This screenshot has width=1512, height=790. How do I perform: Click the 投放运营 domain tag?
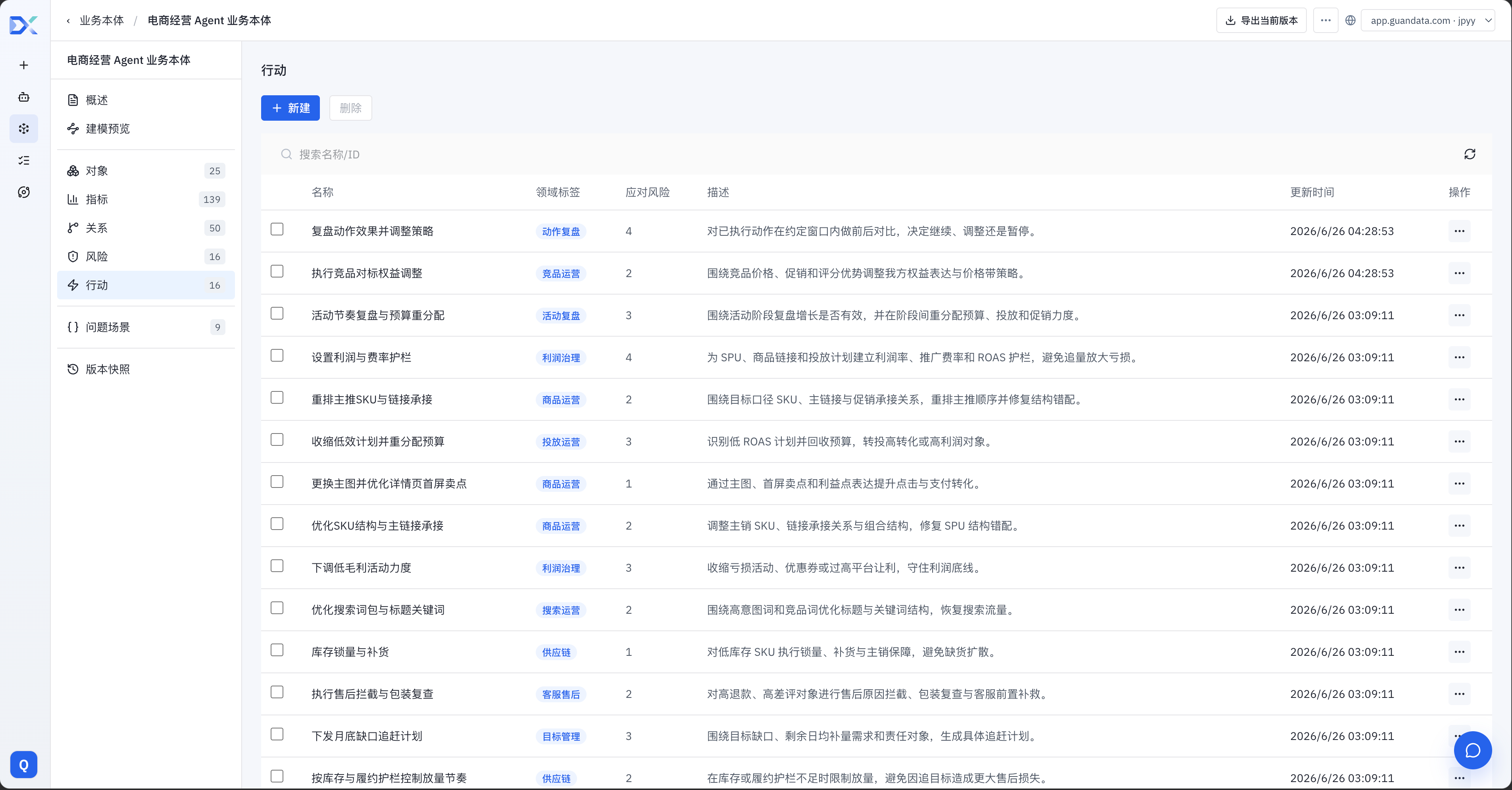pos(560,442)
